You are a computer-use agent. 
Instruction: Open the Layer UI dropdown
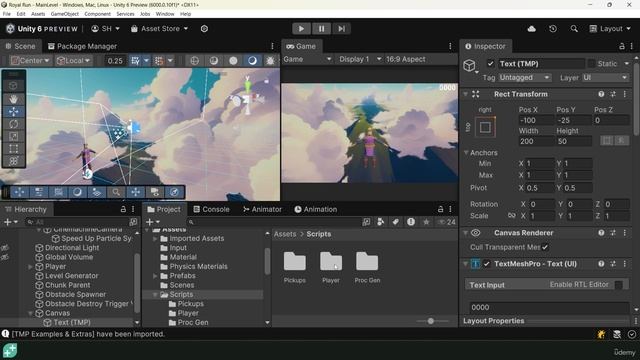604,77
